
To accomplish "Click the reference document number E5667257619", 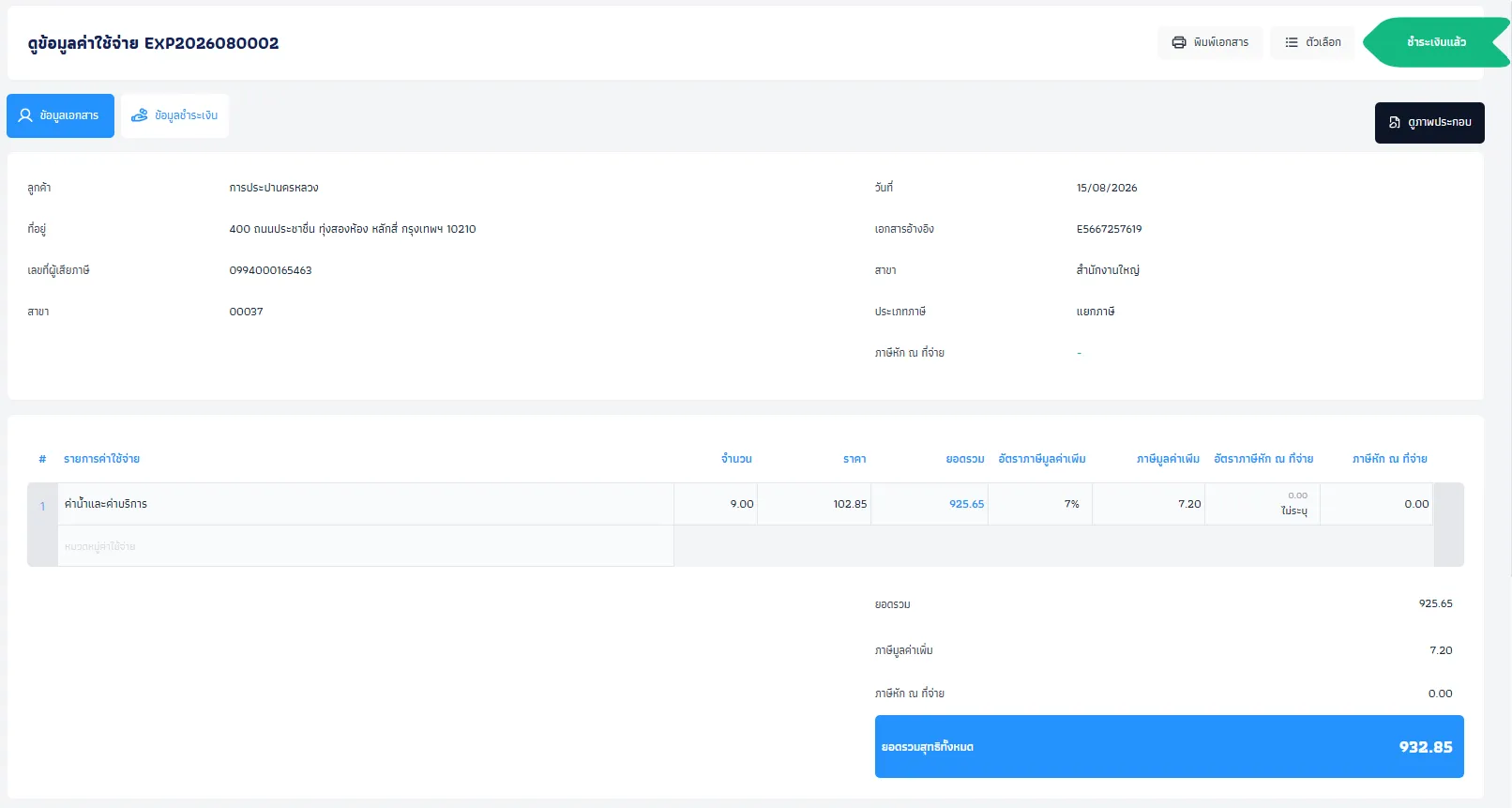I will click(1109, 229).
